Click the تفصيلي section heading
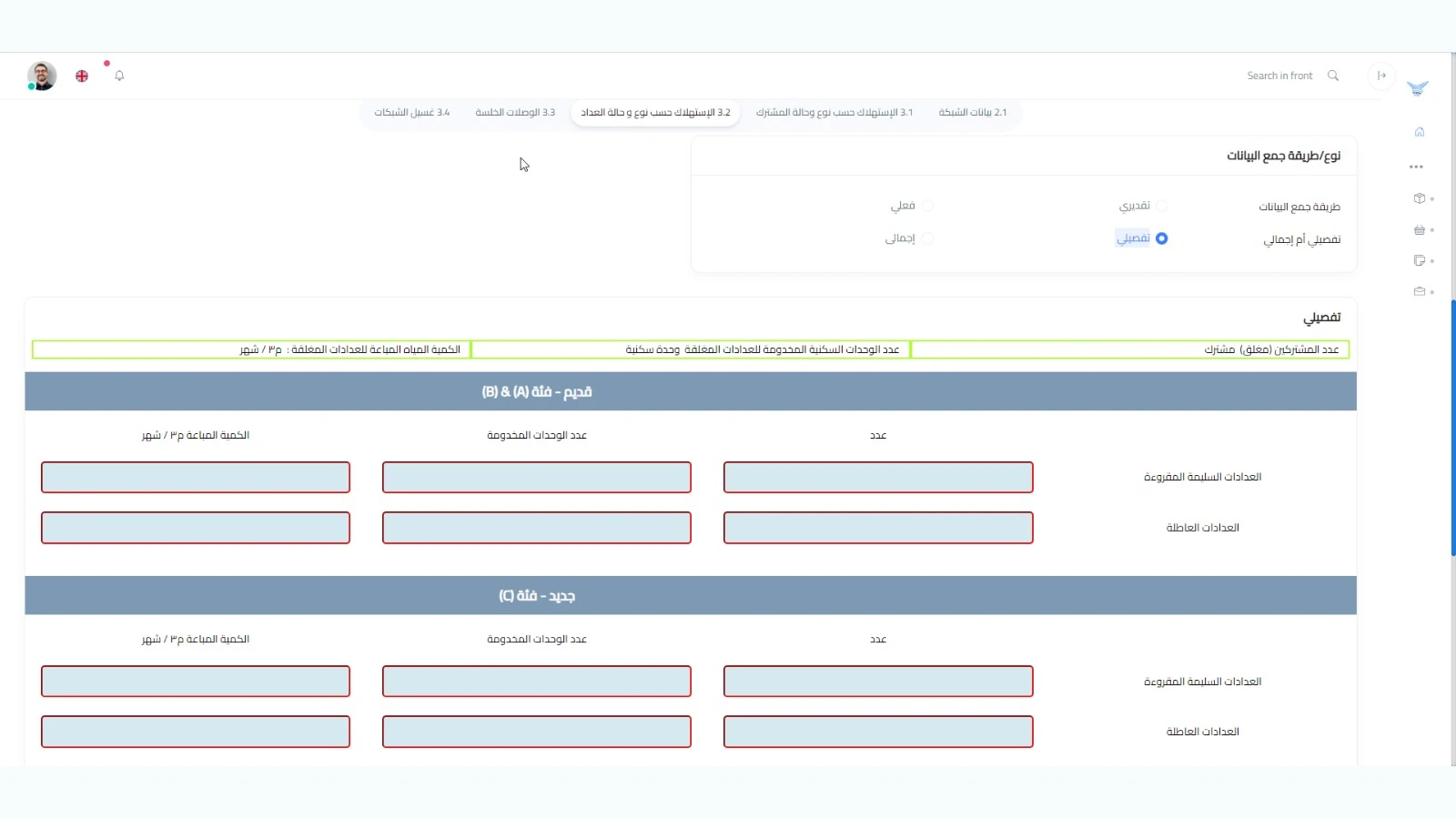 1321,318
